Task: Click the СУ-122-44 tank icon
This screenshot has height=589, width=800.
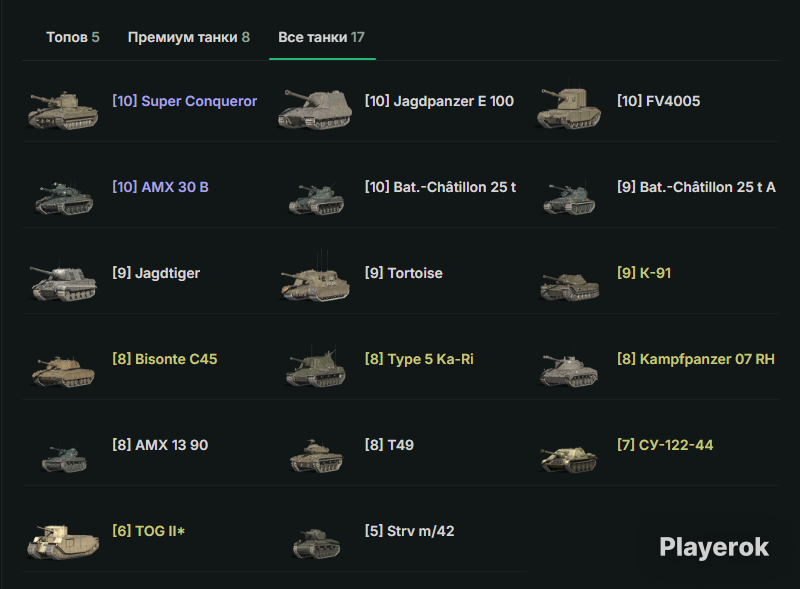Action: [x=568, y=458]
